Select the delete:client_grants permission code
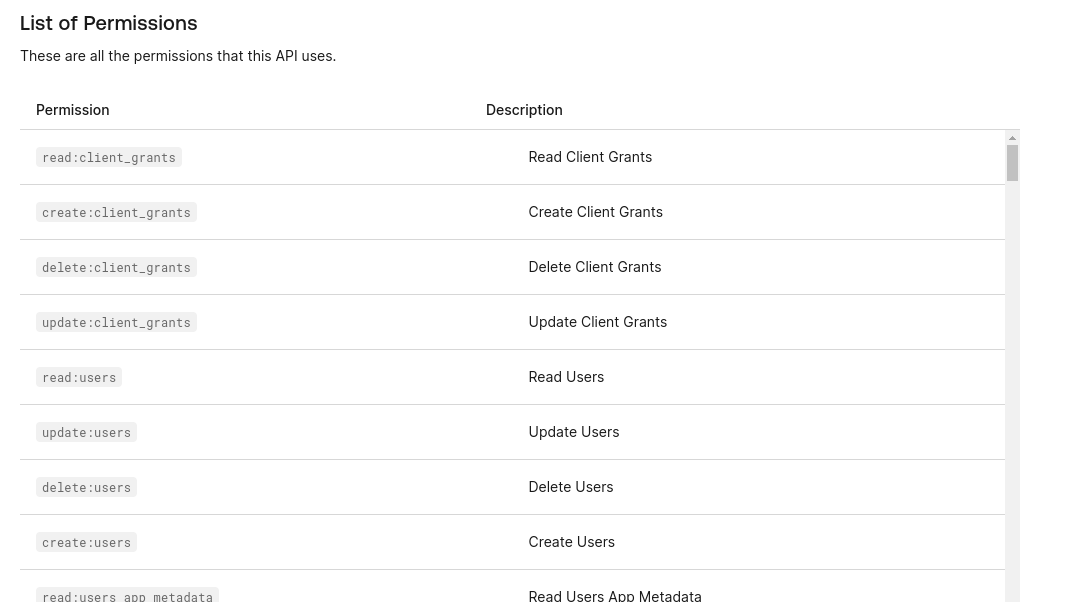Image resolution: width=1089 pixels, height=602 pixels. coord(116,267)
